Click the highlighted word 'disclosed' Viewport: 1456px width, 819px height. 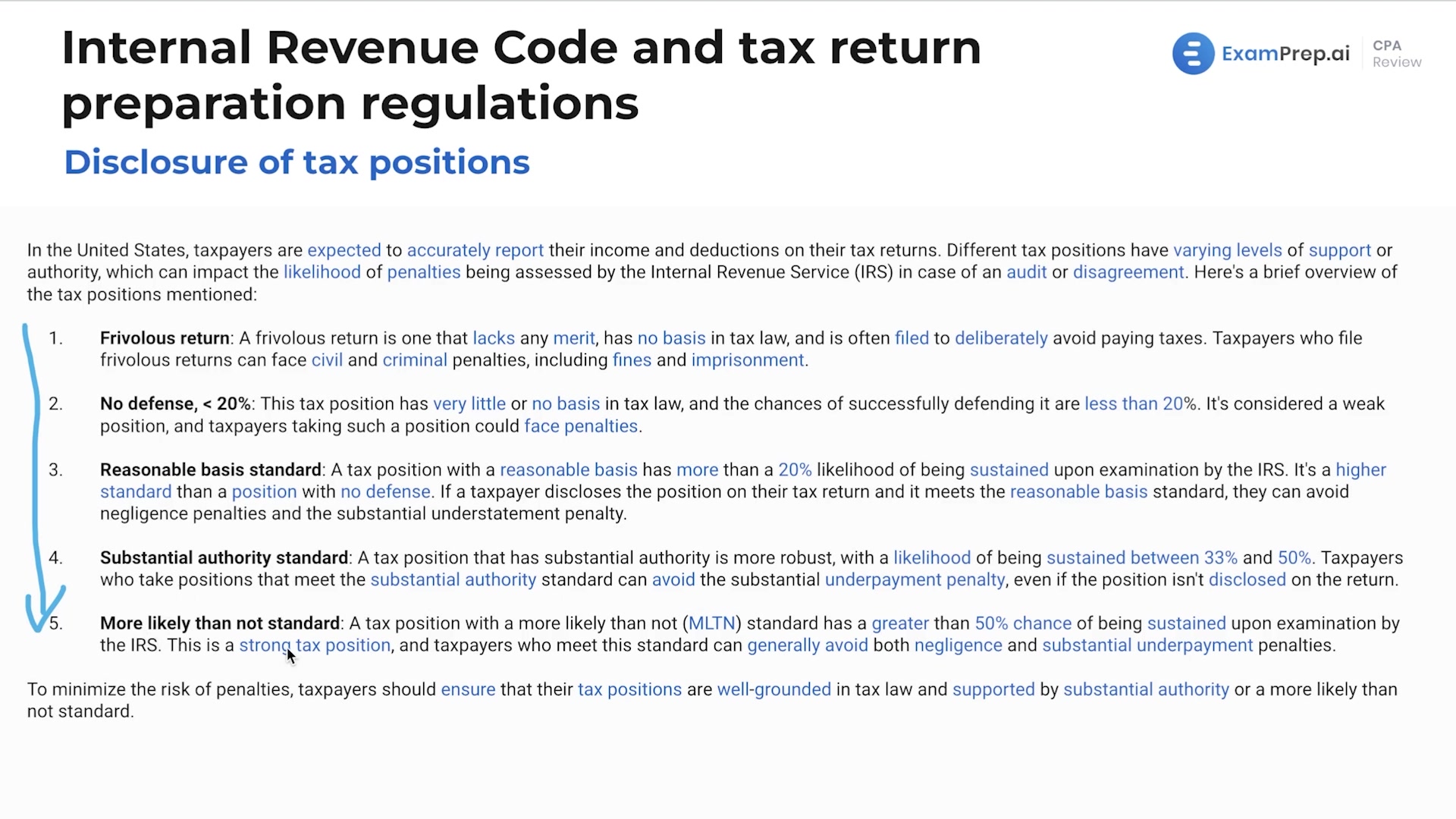point(1247,580)
